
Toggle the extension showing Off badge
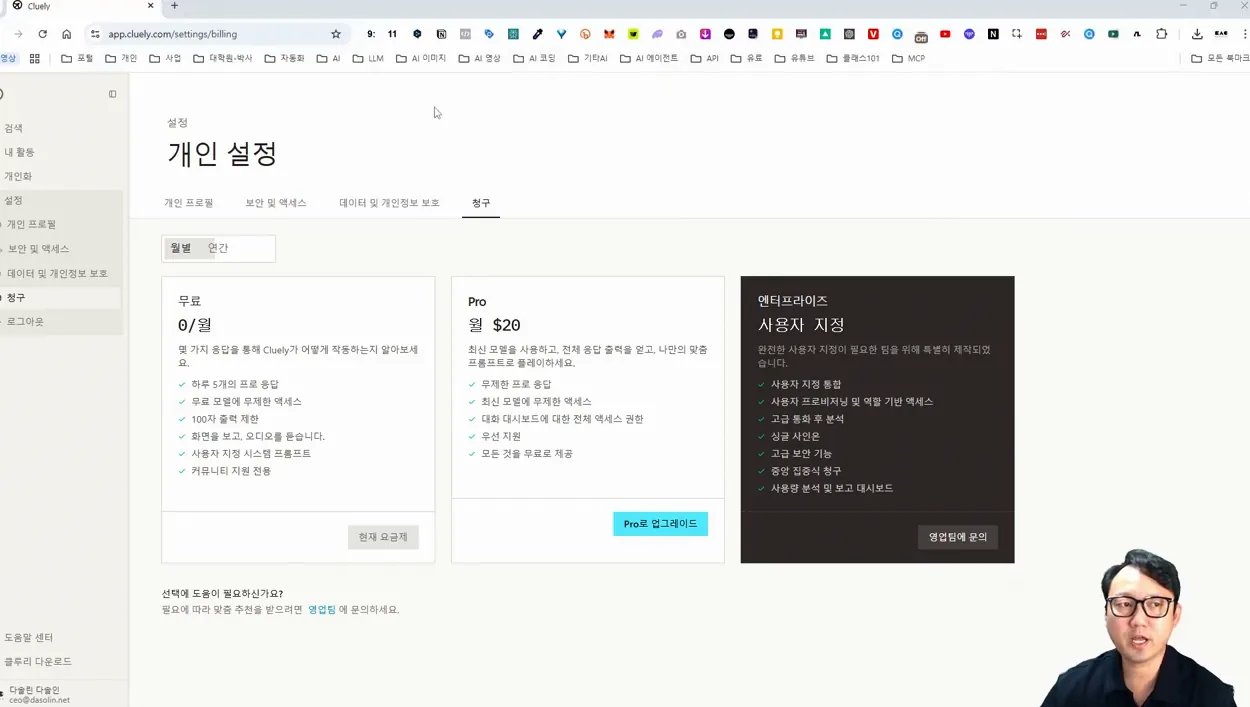(921, 35)
